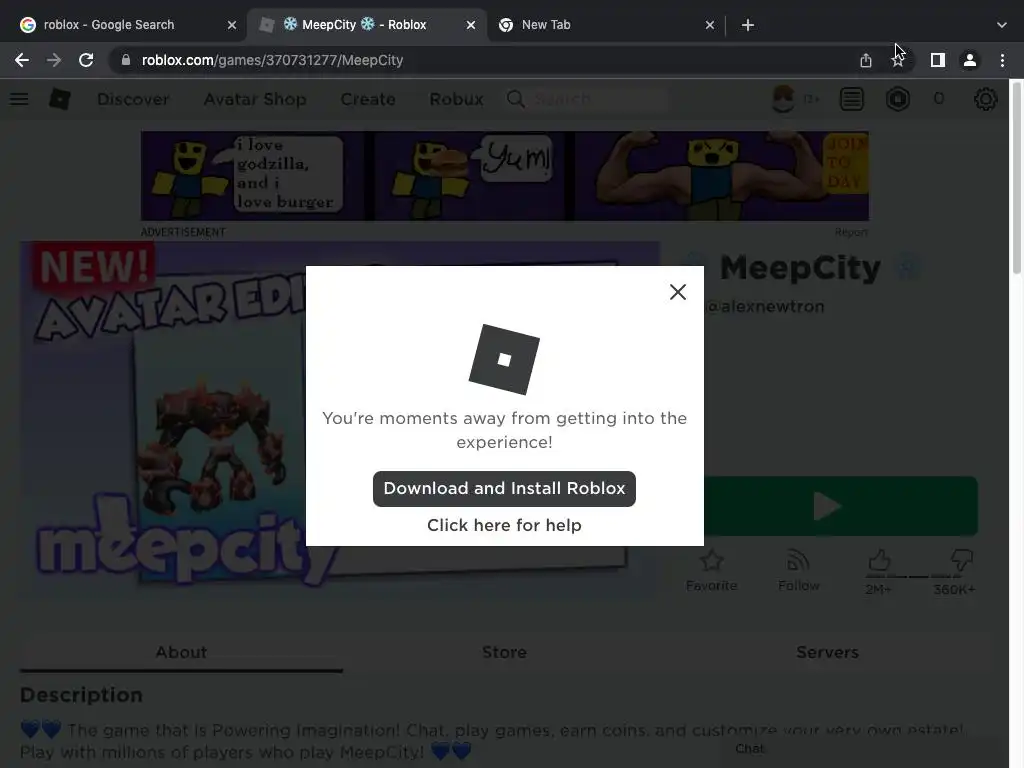Open the Avatar Shop menu item

[x=255, y=99]
